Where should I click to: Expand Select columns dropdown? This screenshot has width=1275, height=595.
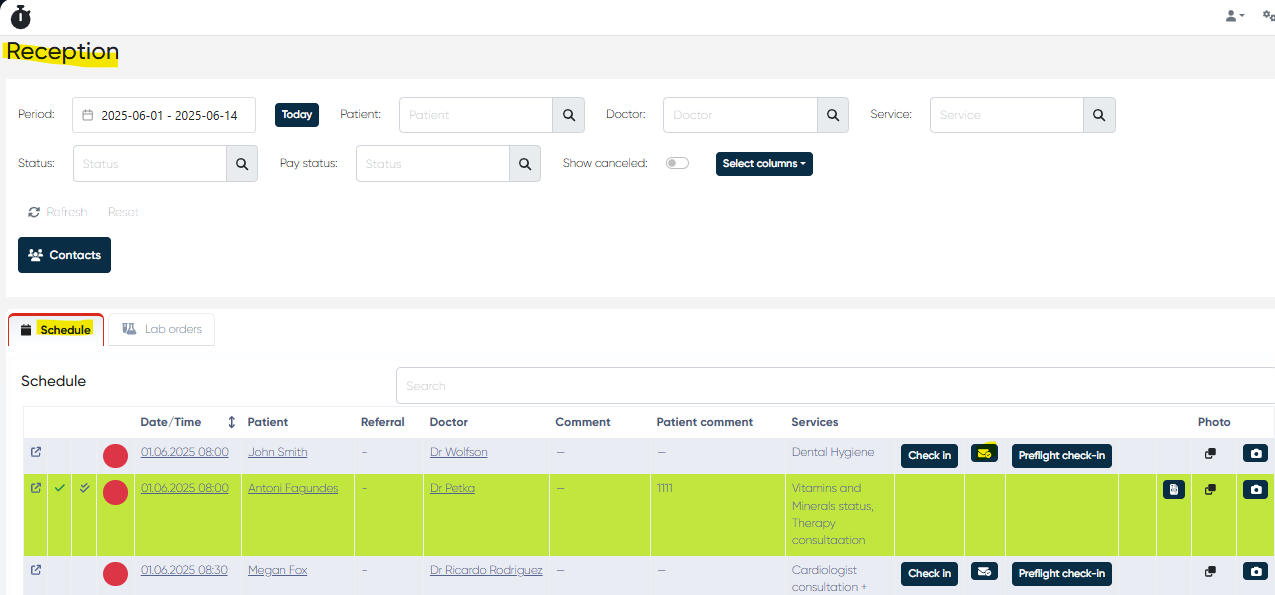coord(764,164)
